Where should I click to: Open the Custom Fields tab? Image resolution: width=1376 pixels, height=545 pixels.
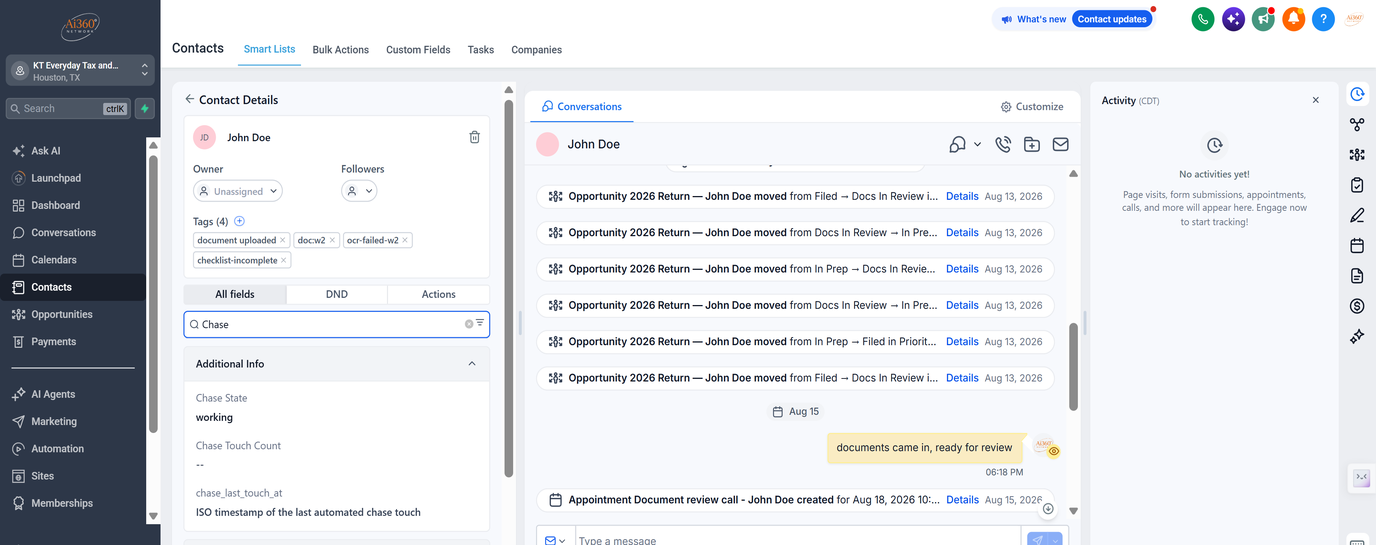(418, 50)
